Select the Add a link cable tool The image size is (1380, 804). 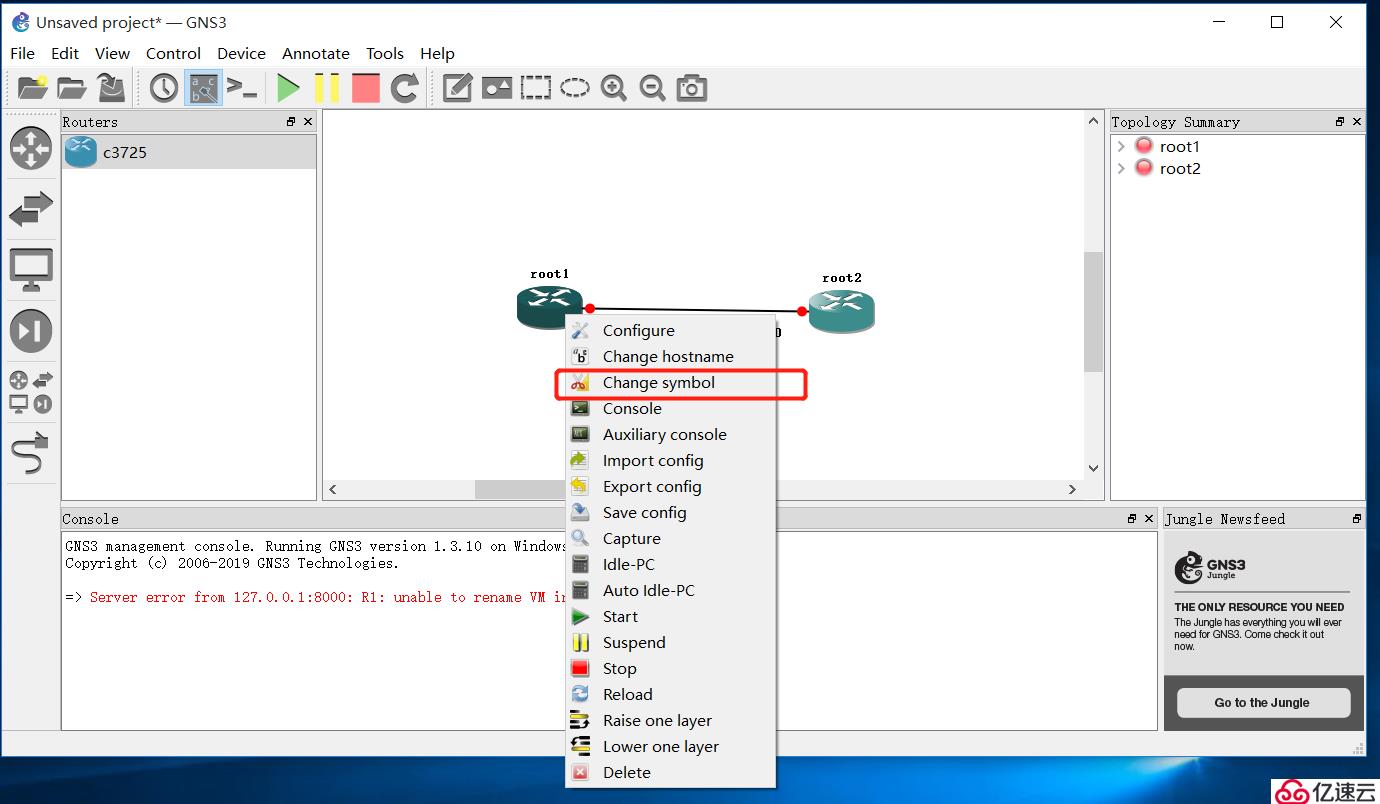coord(31,453)
